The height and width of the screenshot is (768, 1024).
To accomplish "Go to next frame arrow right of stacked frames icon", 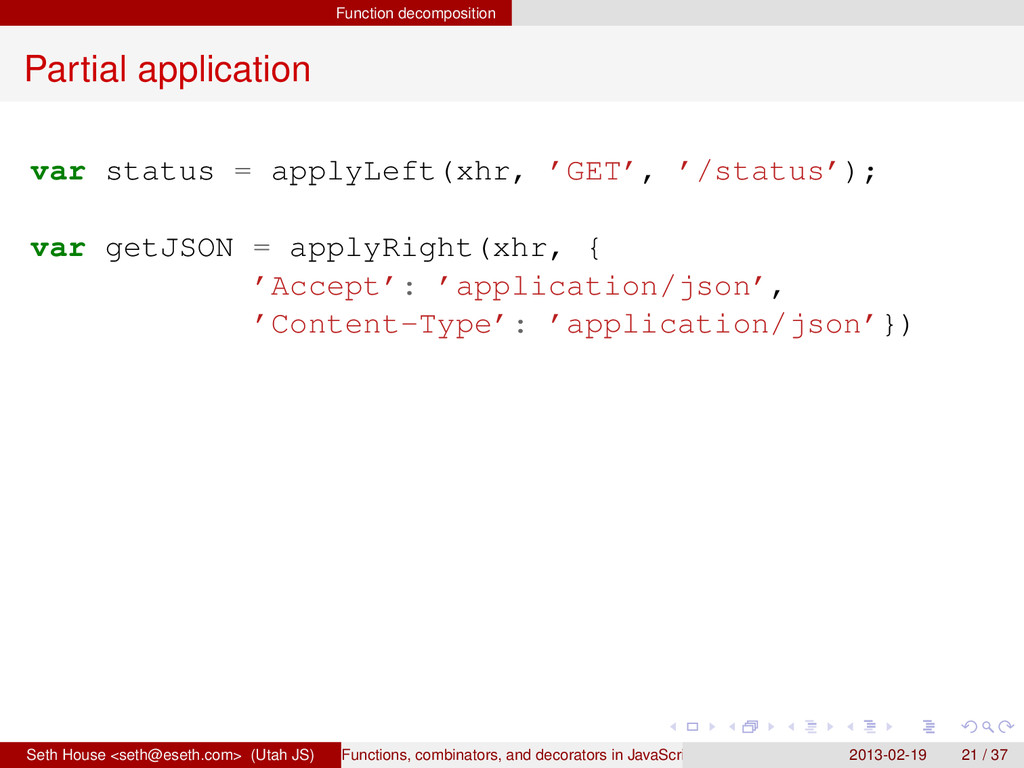I will coord(771,726).
